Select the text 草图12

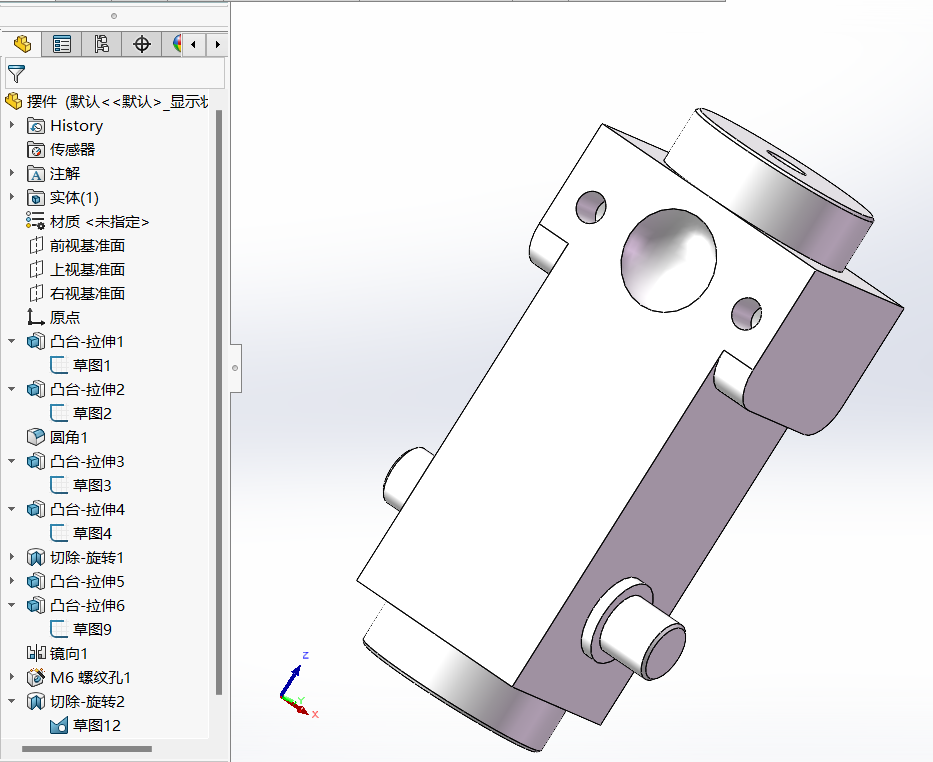tap(96, 725)
